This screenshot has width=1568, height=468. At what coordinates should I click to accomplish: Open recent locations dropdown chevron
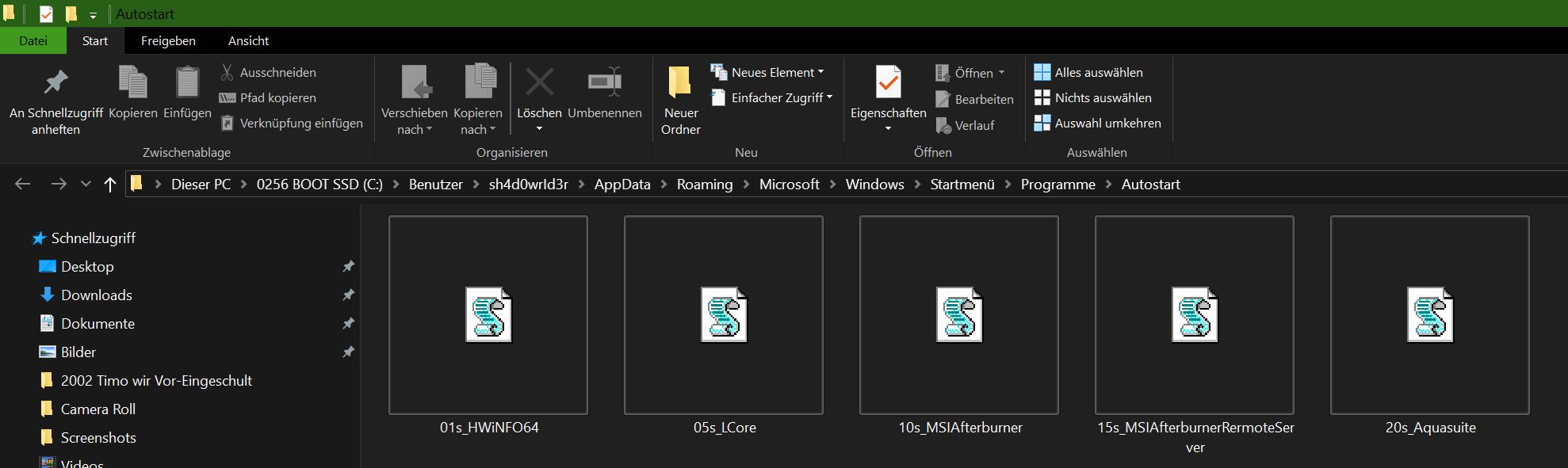pyautogui.click(x=86, y=184)
